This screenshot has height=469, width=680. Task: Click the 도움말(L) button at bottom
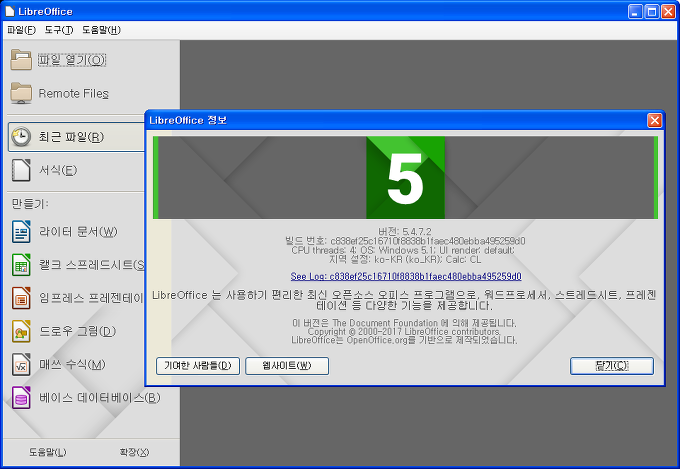coord(48,453)
